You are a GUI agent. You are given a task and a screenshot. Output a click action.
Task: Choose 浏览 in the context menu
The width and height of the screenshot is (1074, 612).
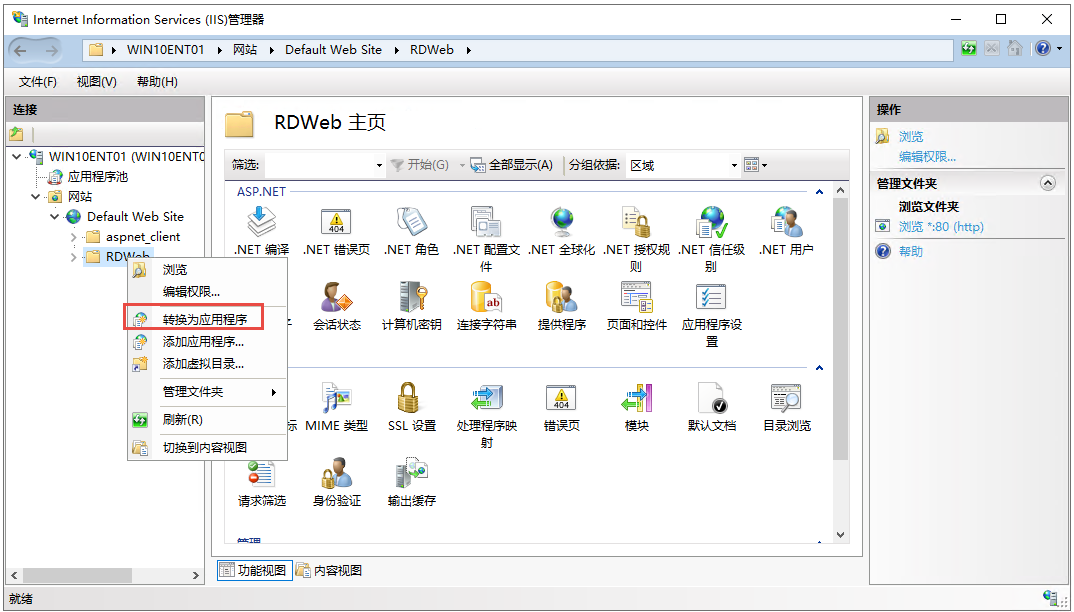pyautogui.click(x=207, y=270)
